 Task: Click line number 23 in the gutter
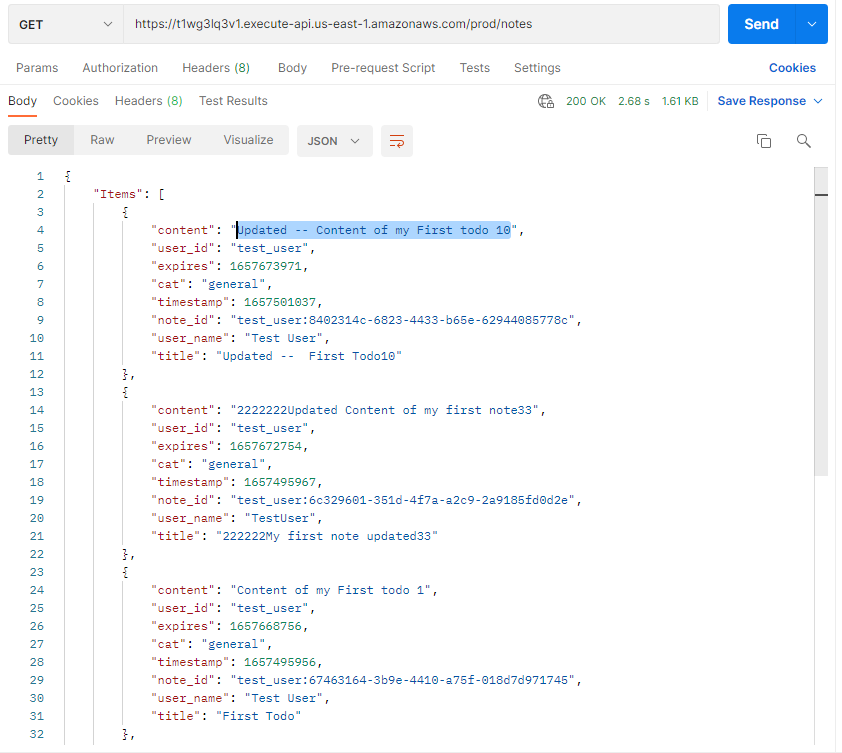click(x=37, y=572)
